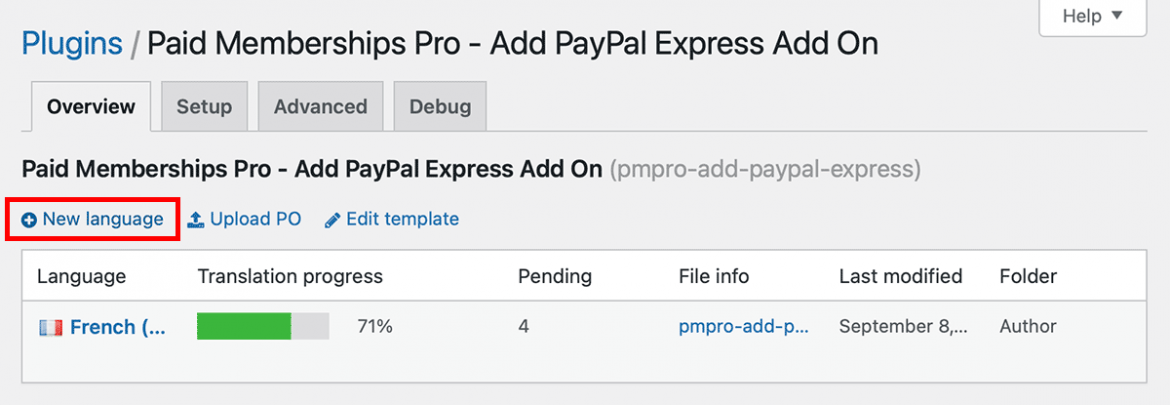Click the Pending column header
Viewport: 1170px width, 405px height.
[x=554, y=276]
